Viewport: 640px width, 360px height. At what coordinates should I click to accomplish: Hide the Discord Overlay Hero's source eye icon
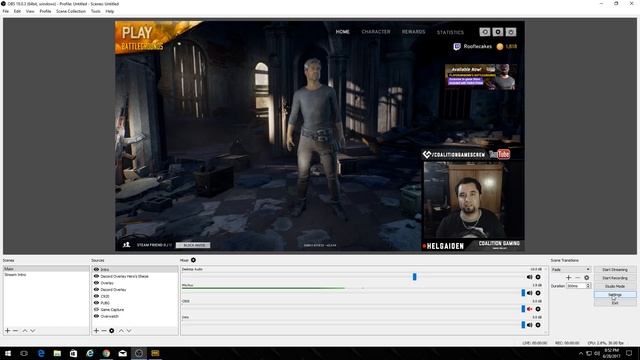pos(96,276)
